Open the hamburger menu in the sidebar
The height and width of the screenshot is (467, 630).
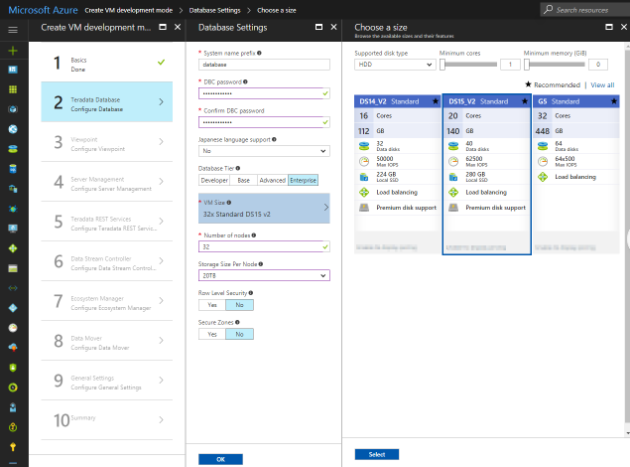coord(13,29)
